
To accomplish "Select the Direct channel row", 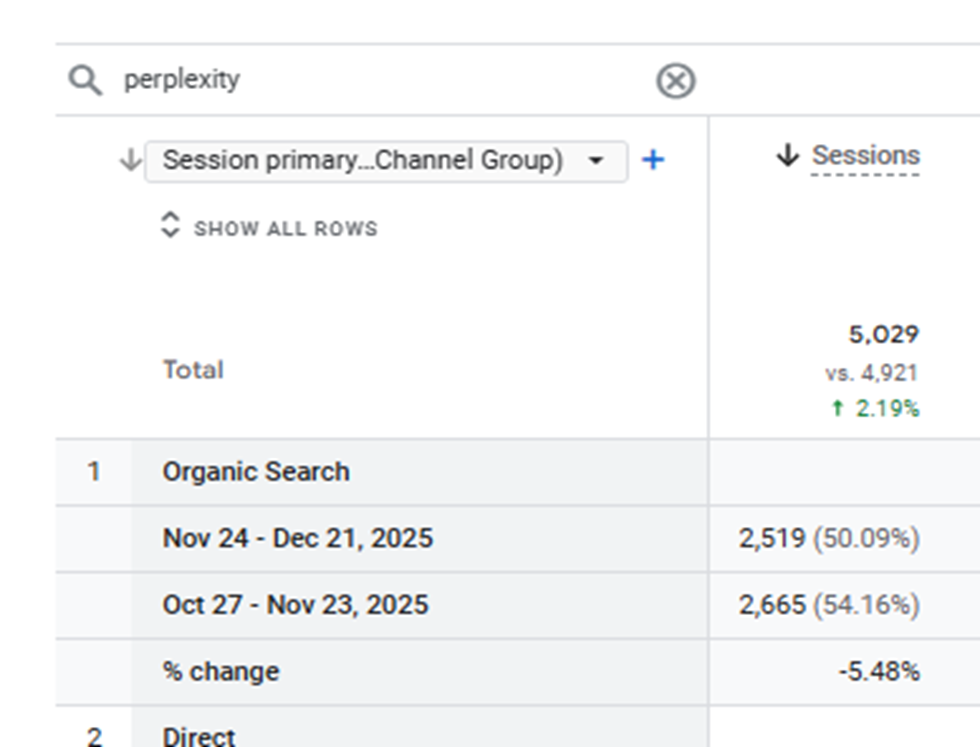I will coord(199,736).
